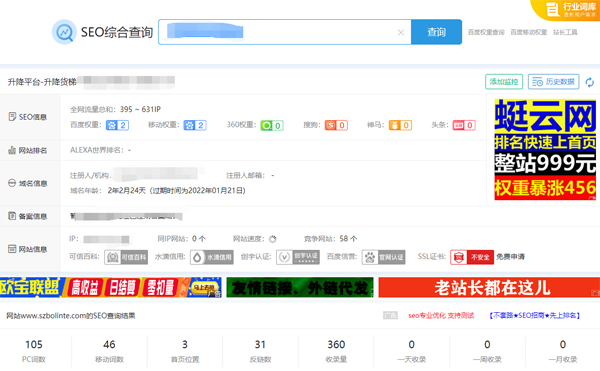Clear the search box with the X icon

coord(400,33)
